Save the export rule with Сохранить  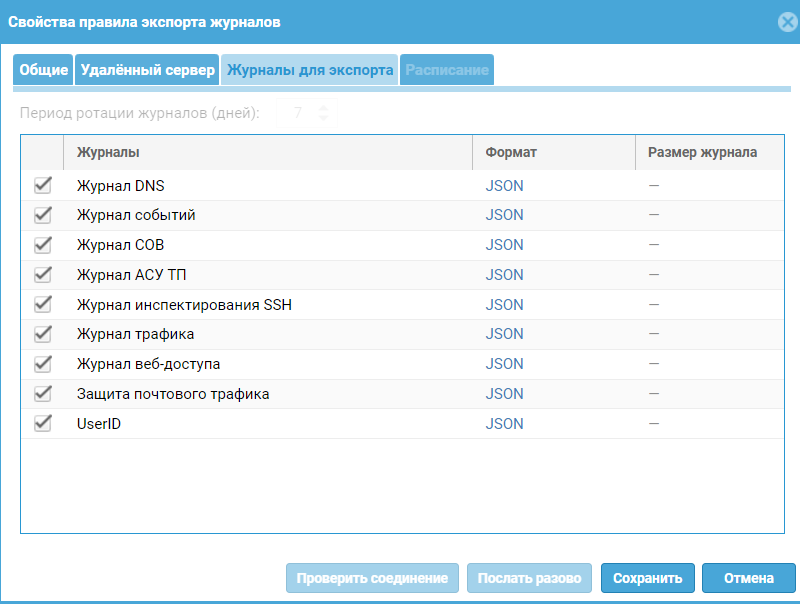tap(646, 578)
